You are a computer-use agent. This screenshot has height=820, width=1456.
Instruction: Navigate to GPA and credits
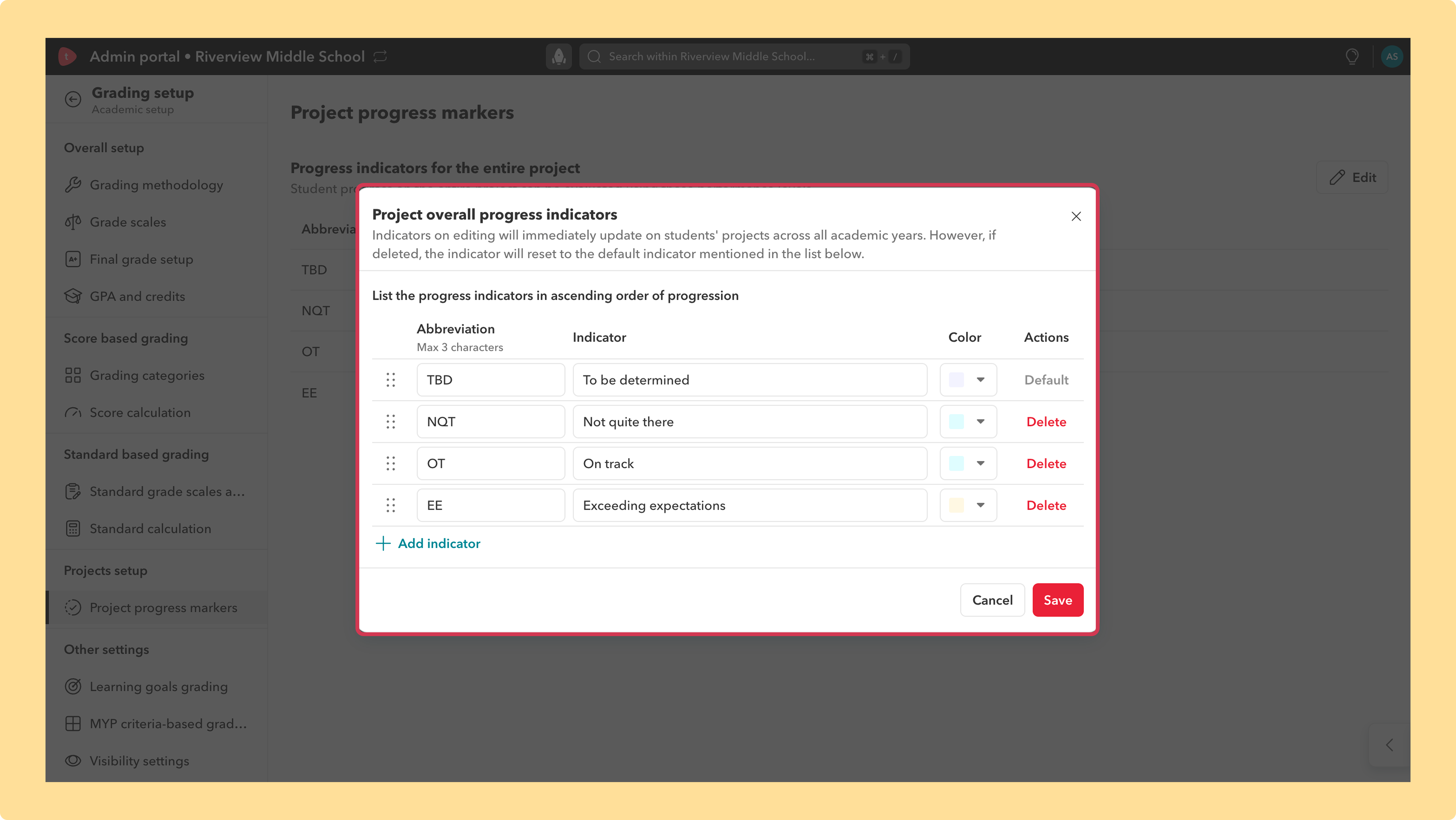(157, 296)
